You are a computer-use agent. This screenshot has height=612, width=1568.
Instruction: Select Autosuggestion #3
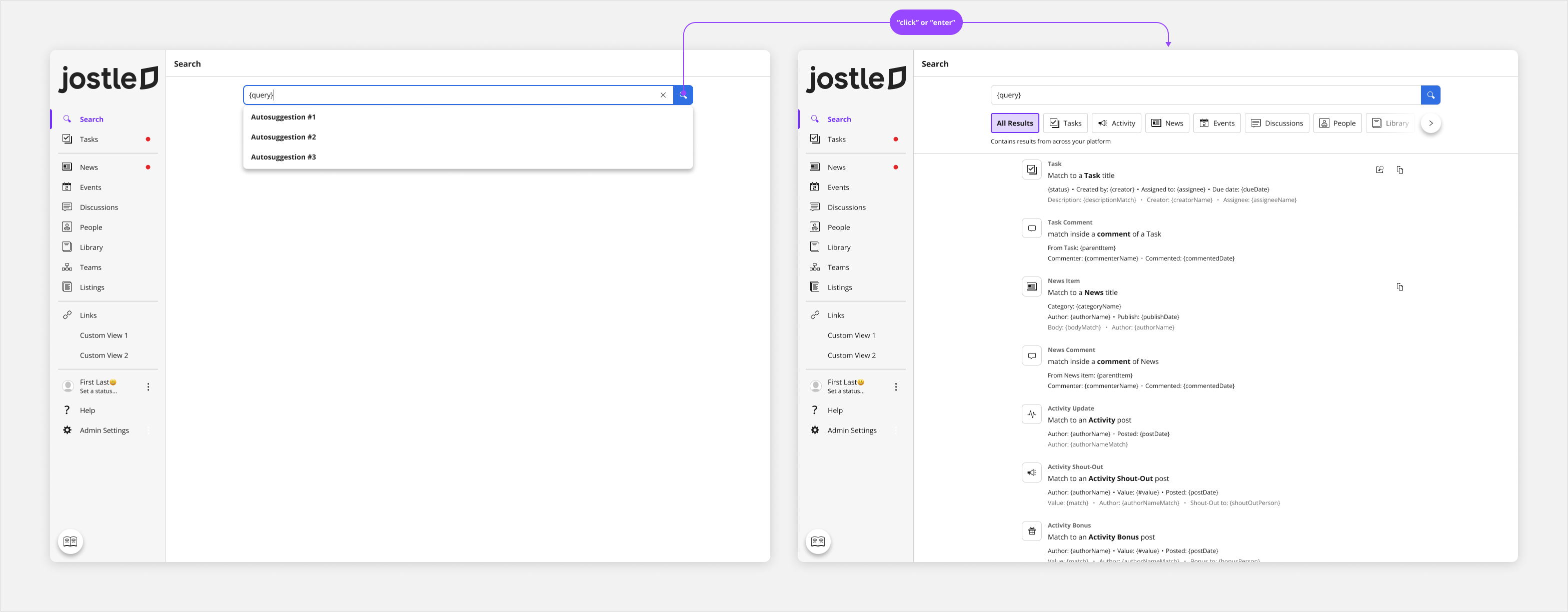tap(468, 157)
